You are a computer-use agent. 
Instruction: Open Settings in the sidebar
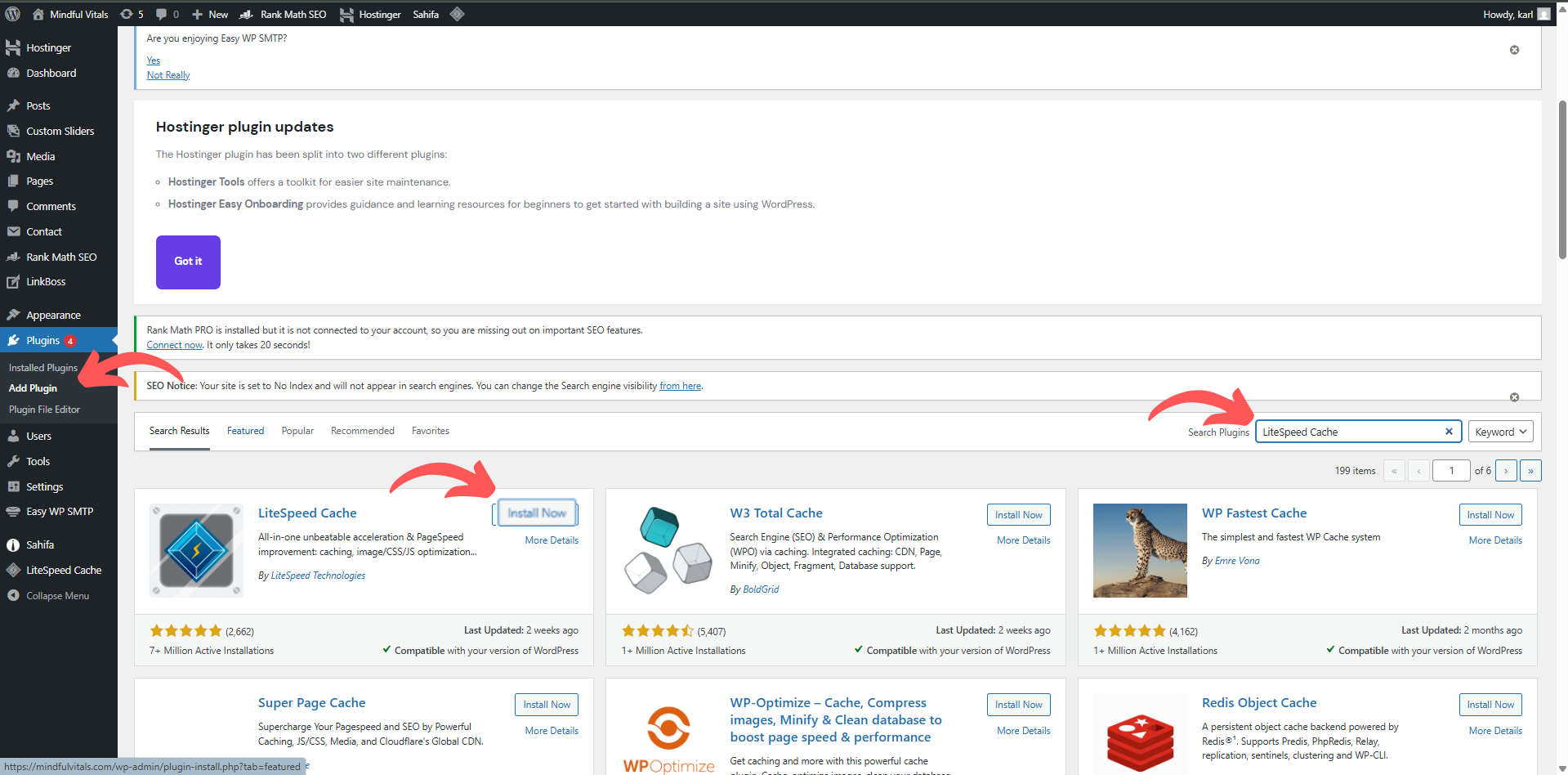[x=59, y=486]
